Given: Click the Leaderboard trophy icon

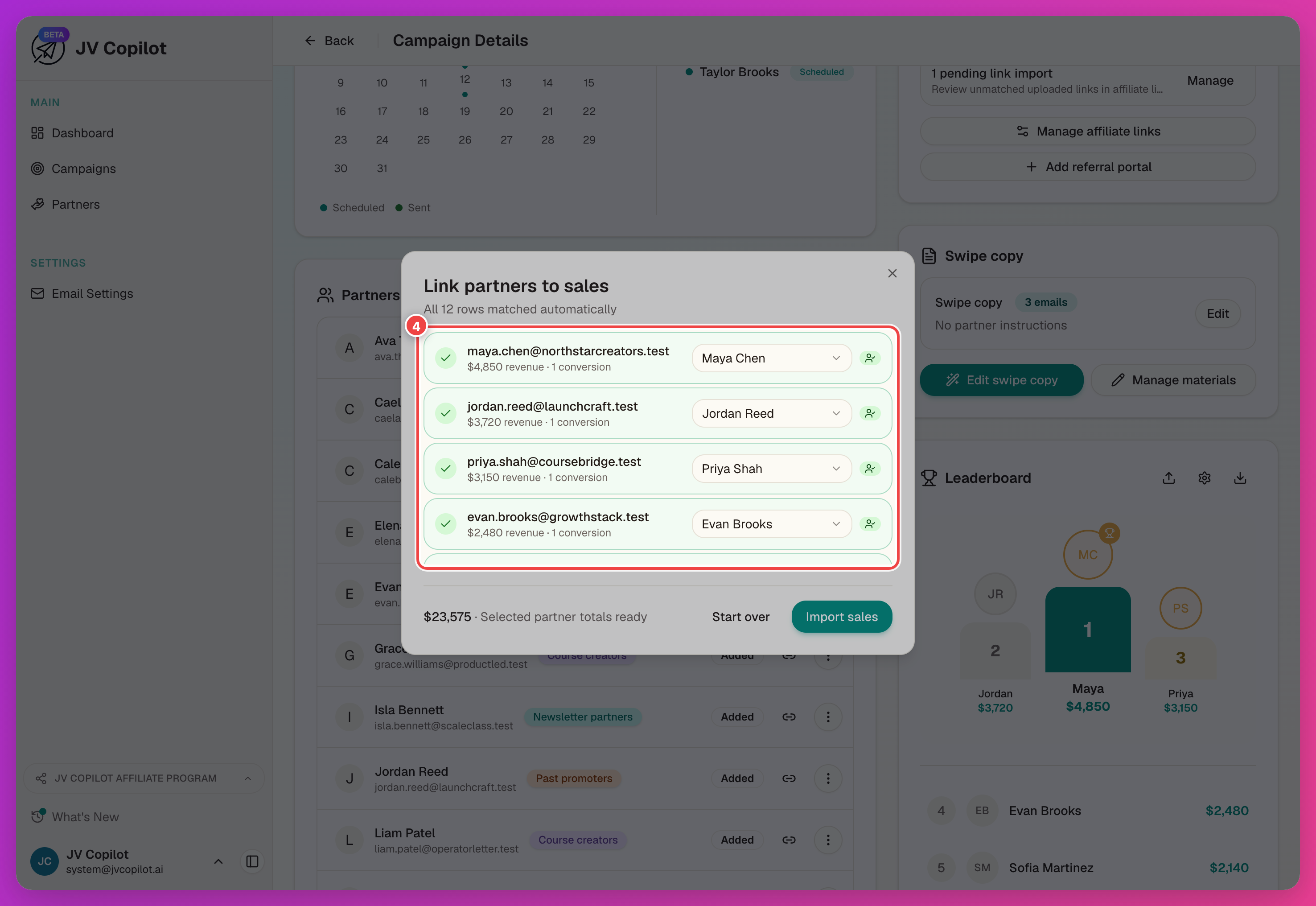Looking at the screenshot, I should click(929, 478).
